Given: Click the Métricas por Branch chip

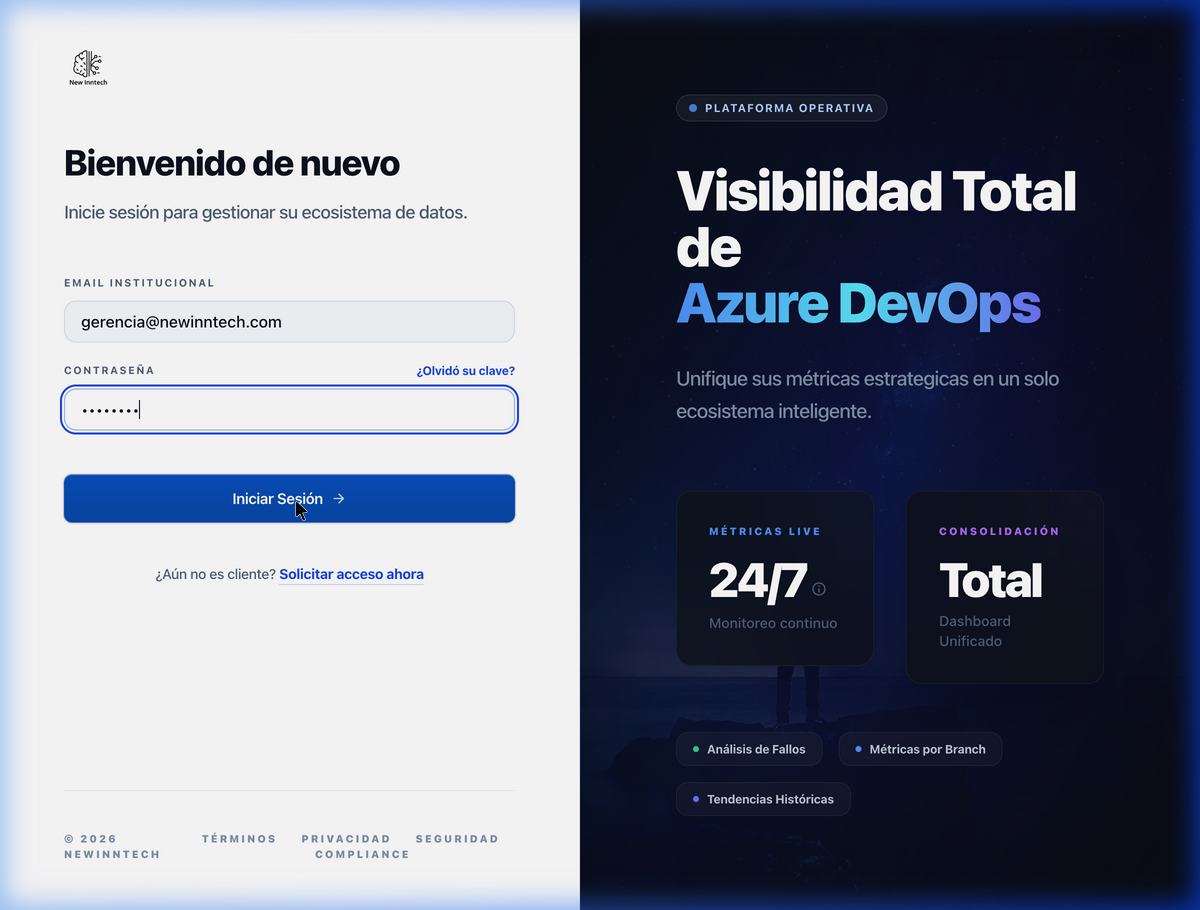Looking at the screenshot, I should click(x=920, y=749).
